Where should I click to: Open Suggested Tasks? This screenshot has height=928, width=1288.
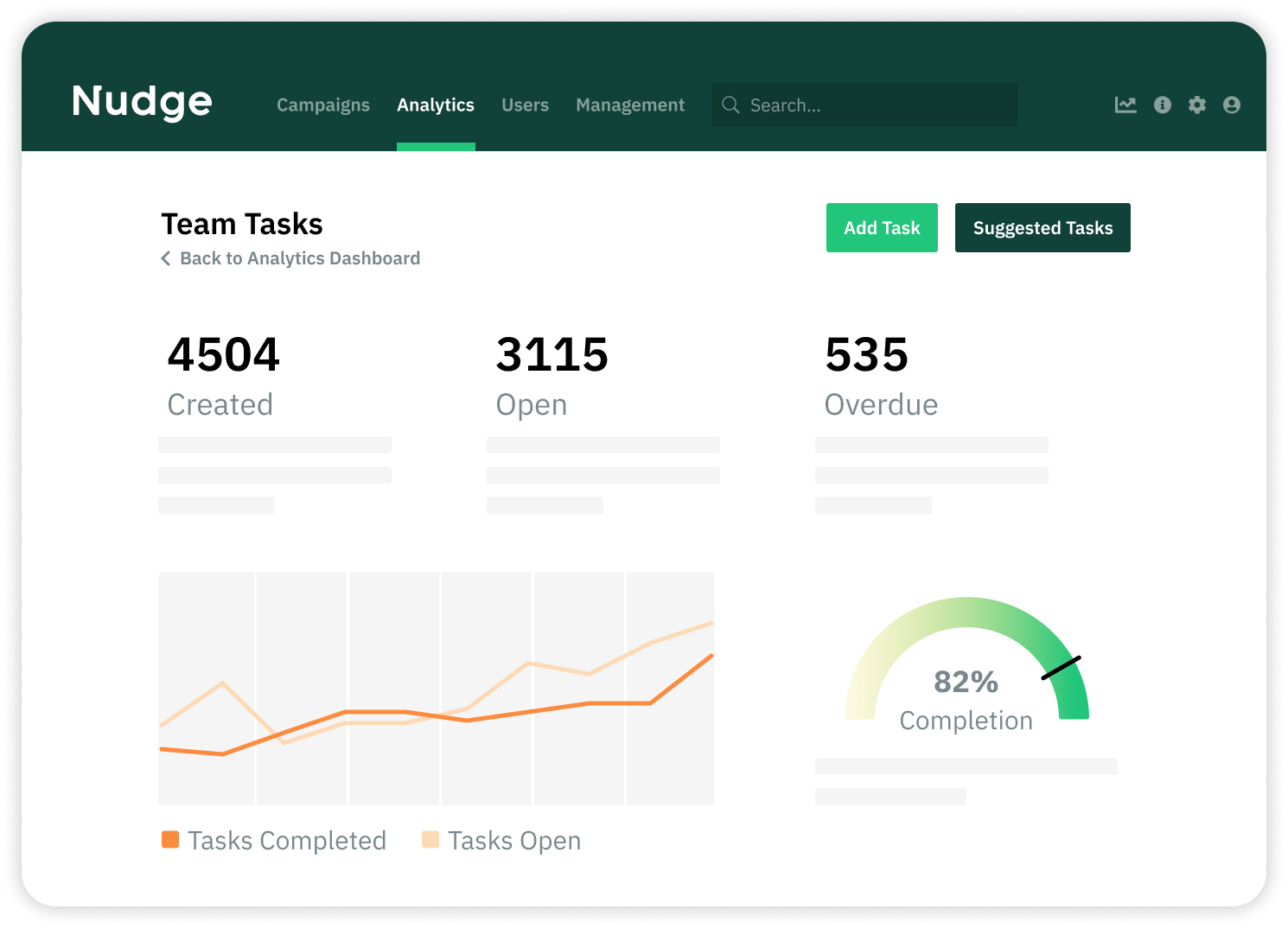tap(1043, 228)
